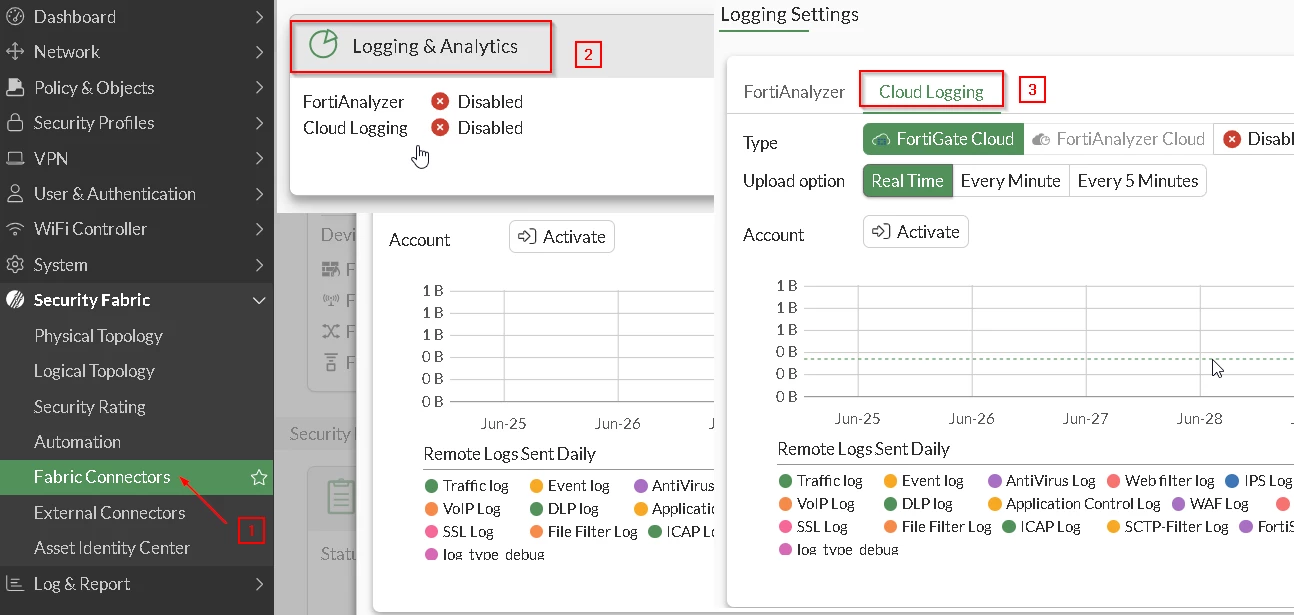
Task: Click Activate in the Cloud Logging panel
Action: [915, 232]
